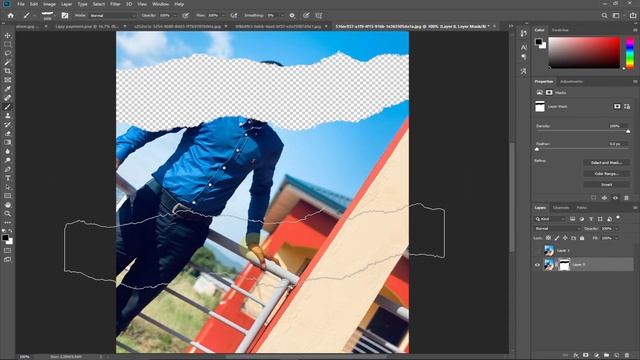The image size is (640, 360).
Task: Open layer Fill dropdown arrow
Action: click(617, 238)
